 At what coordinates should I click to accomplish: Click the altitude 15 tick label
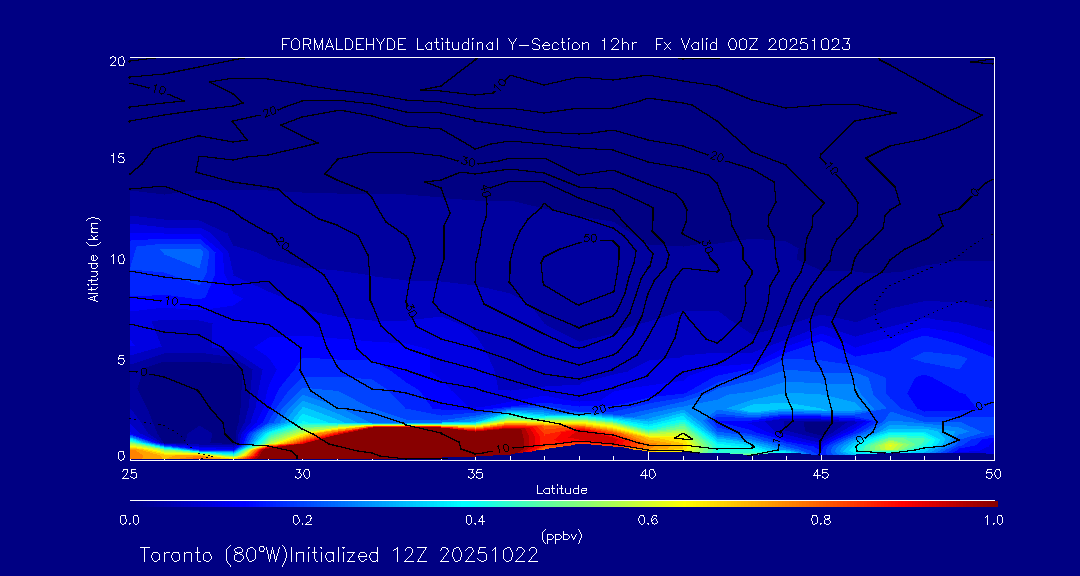(x=116, y=159)
